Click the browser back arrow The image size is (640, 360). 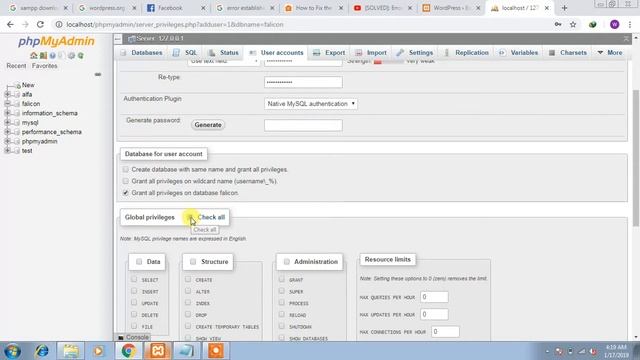click(x=10, y=24)
